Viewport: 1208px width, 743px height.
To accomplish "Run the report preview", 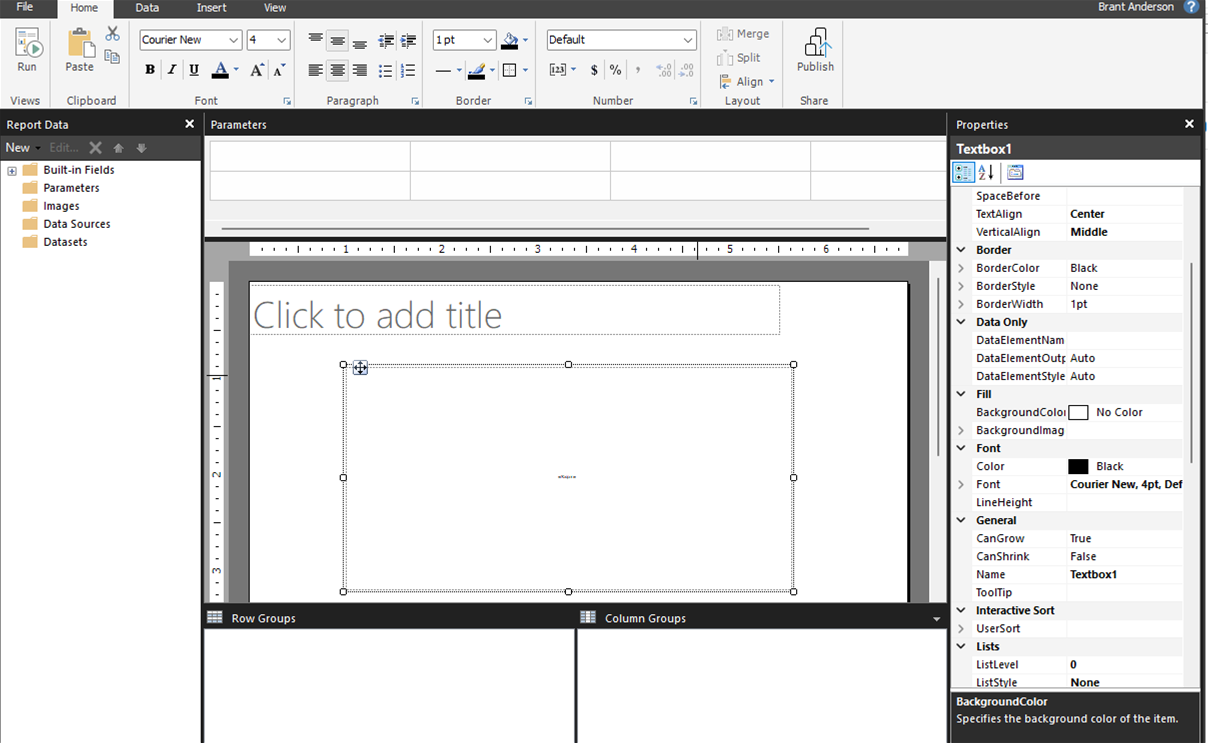I will tap(27, 51).
